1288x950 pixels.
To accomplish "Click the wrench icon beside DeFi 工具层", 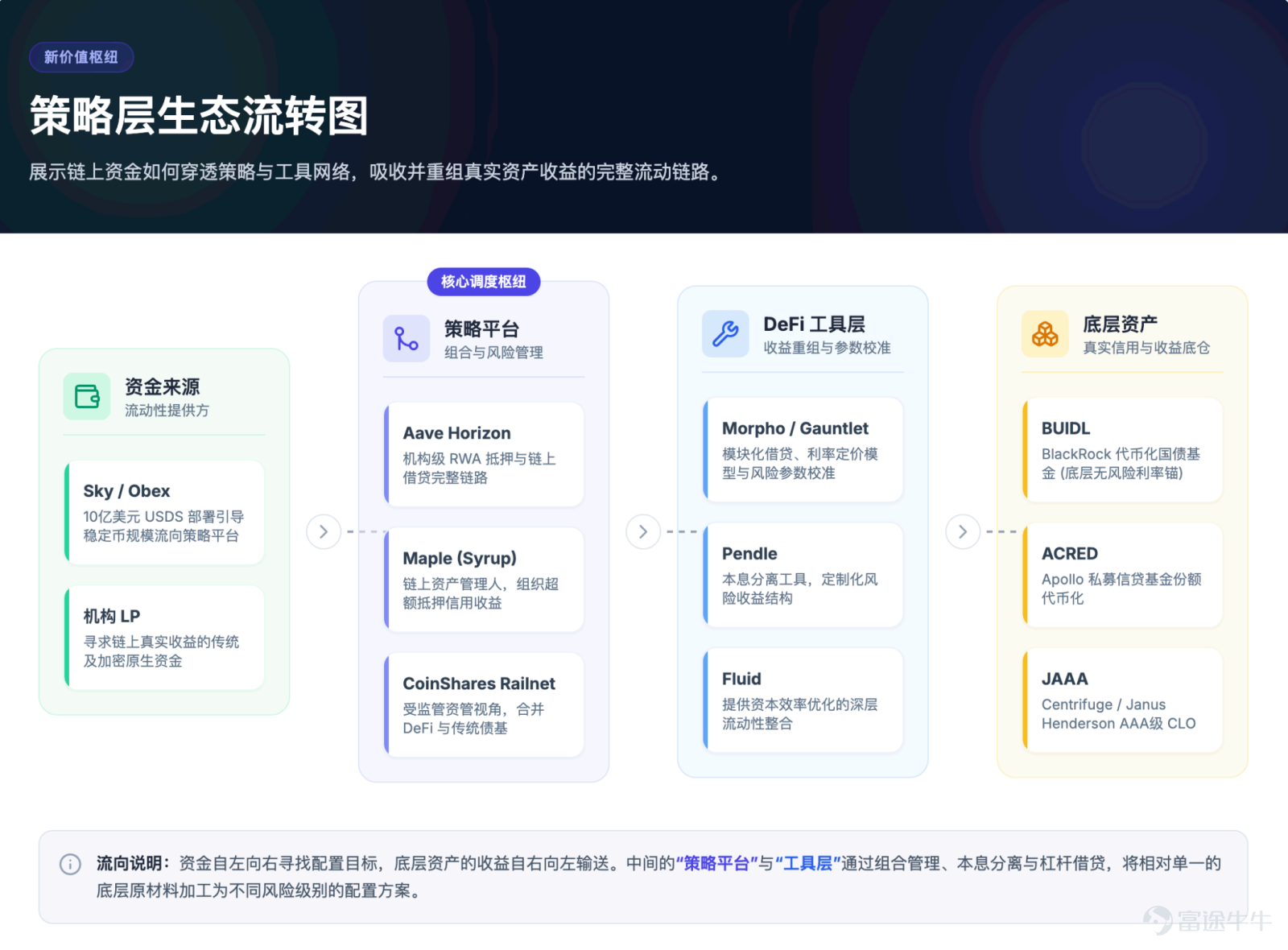I will click(725, 333).
